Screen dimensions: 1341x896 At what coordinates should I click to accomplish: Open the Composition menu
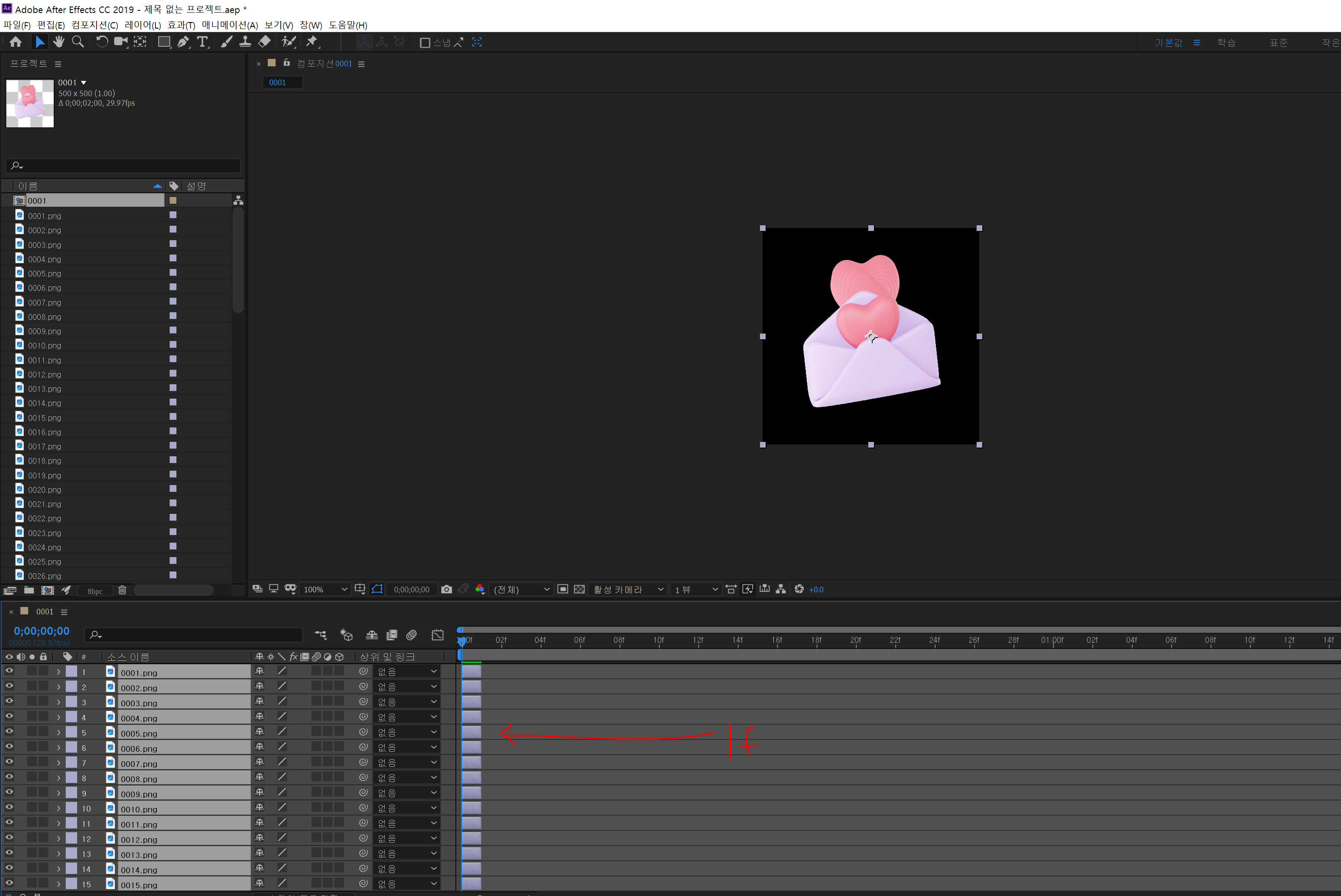tap(94, 25)
